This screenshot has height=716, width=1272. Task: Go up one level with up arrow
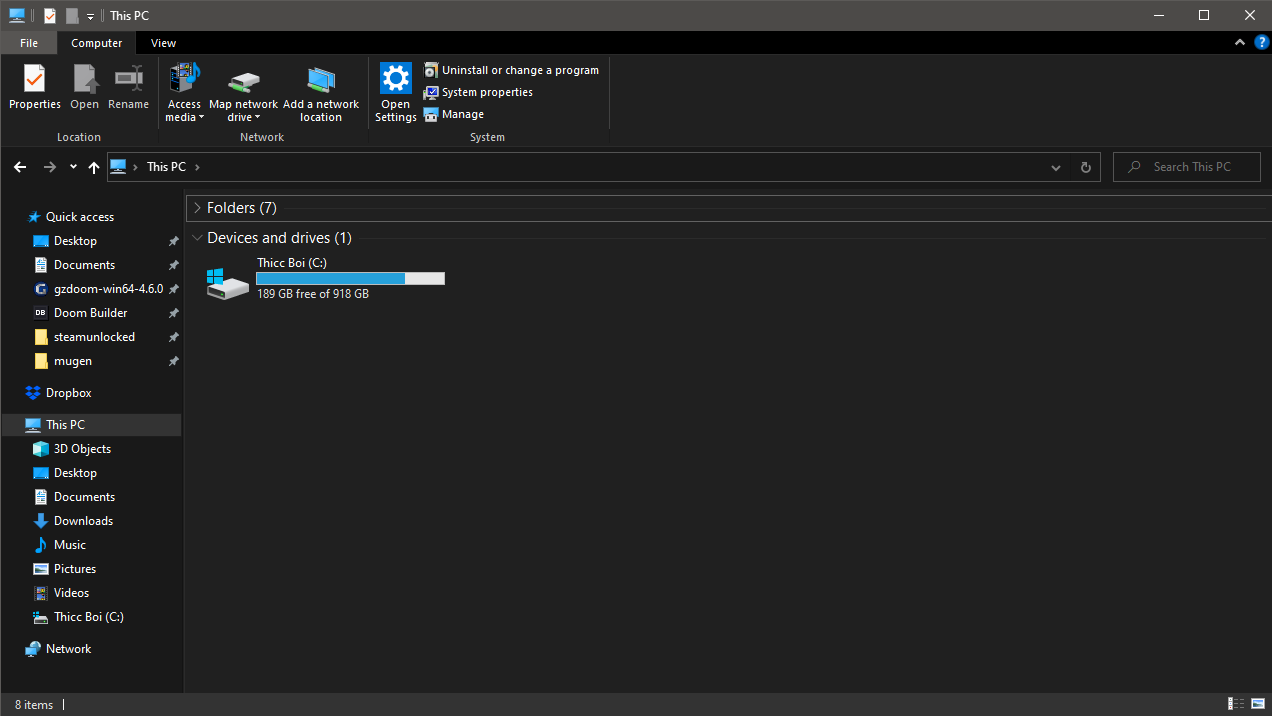(94, 168)
